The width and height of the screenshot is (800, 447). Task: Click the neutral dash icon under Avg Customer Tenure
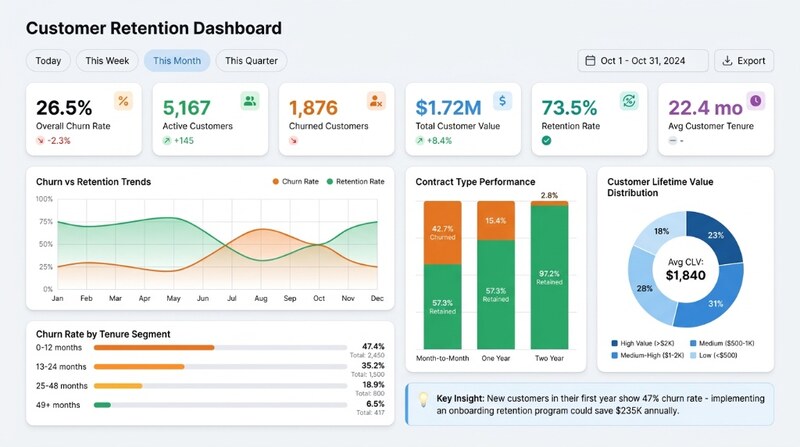click(673, 140)
